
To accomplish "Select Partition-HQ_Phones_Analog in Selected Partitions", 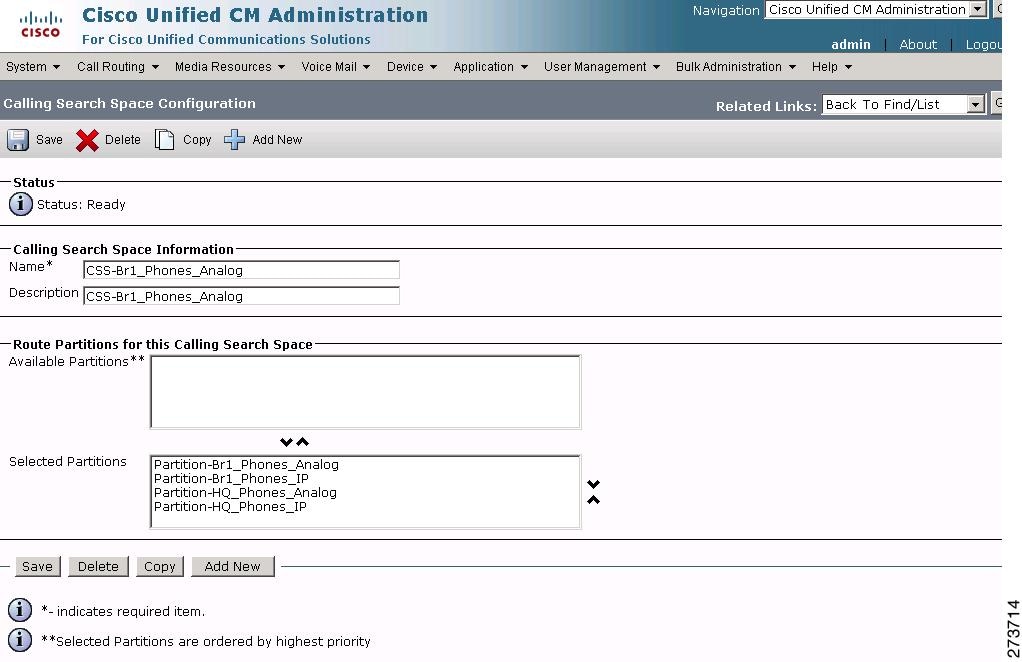I will pyautogui.click(x=245, y=493).
